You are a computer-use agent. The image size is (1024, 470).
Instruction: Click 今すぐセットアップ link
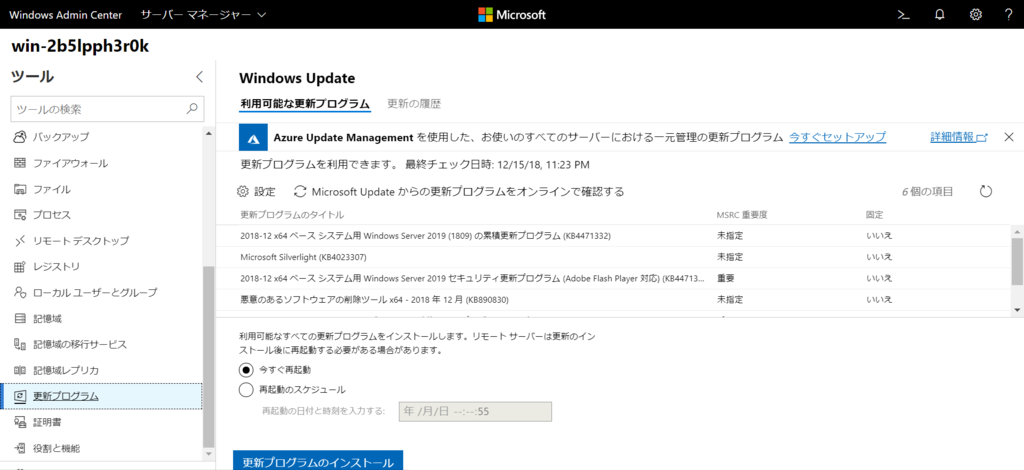pyautogui.click(x=837, y=137)
